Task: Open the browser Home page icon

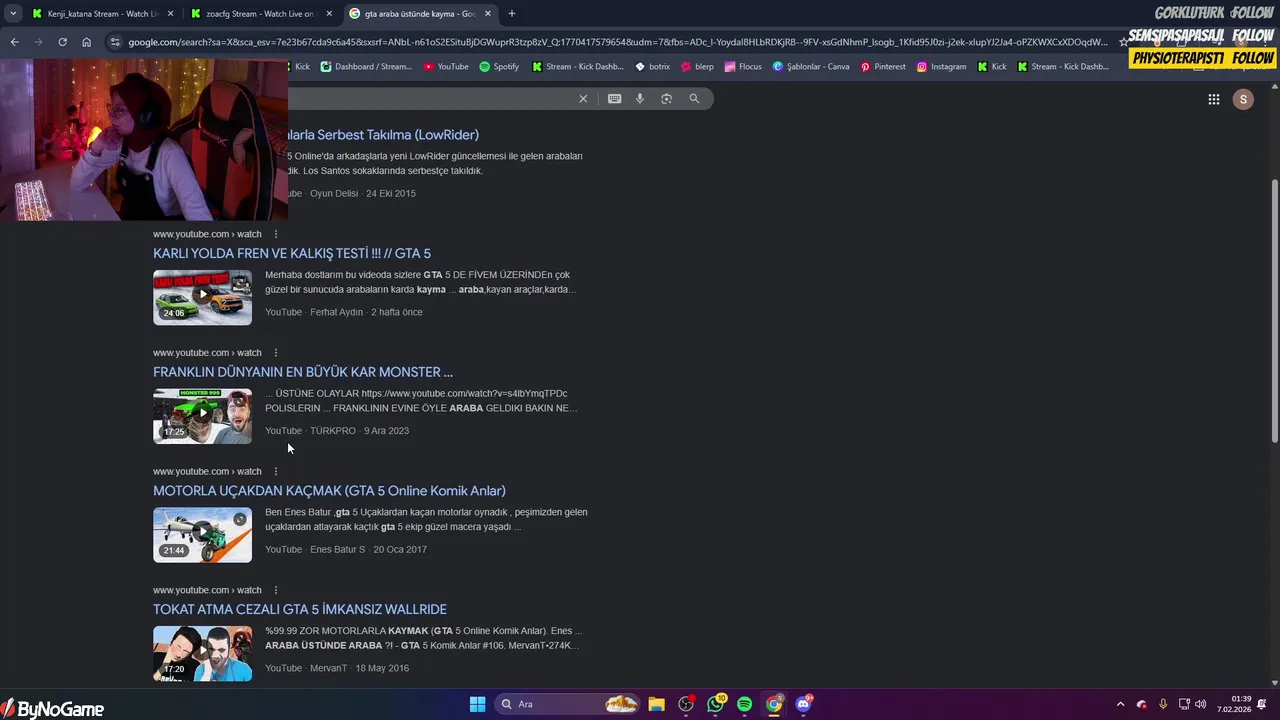Action: (86, 42)
